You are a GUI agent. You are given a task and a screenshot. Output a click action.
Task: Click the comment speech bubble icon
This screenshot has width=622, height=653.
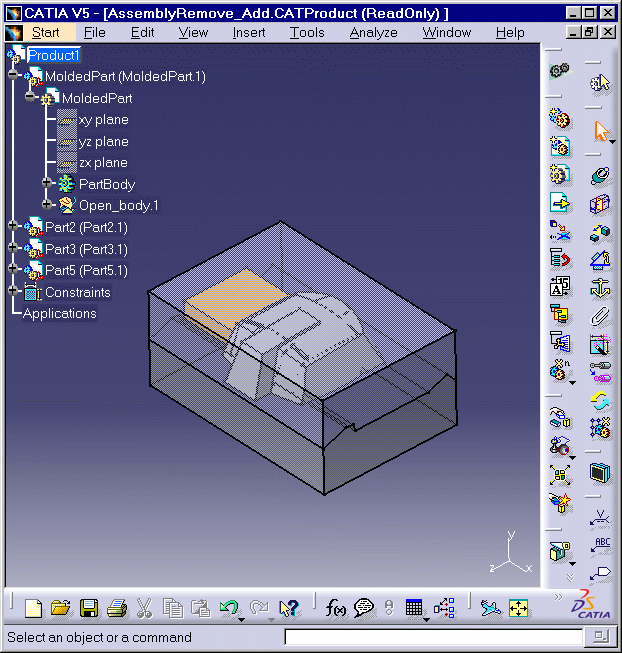pyautogui.click(x=363, y=608)
